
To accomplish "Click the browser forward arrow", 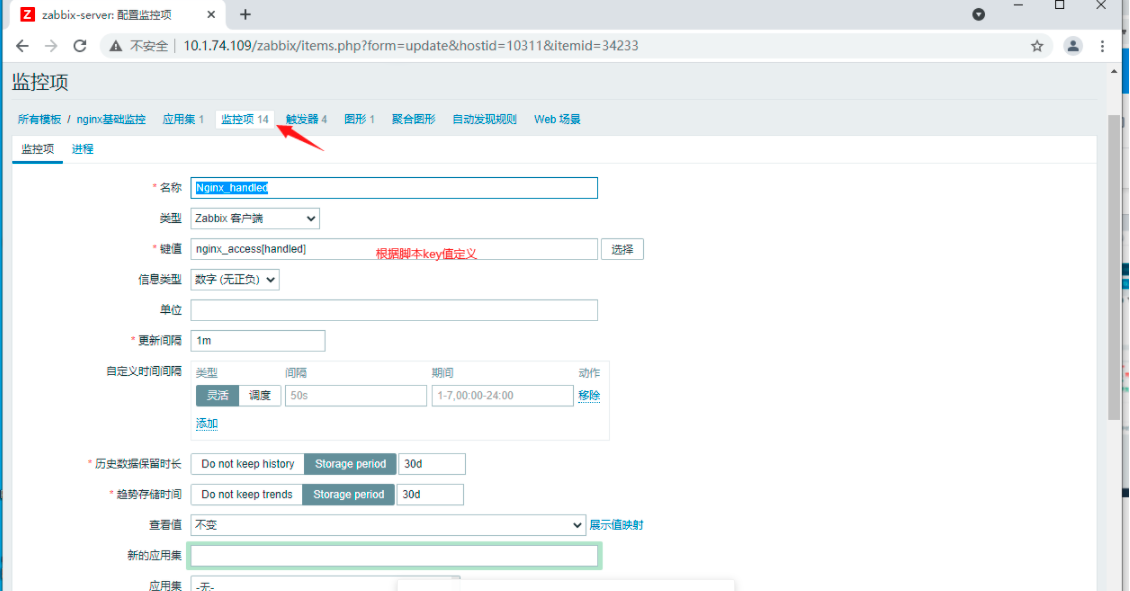I will [51, 46].
